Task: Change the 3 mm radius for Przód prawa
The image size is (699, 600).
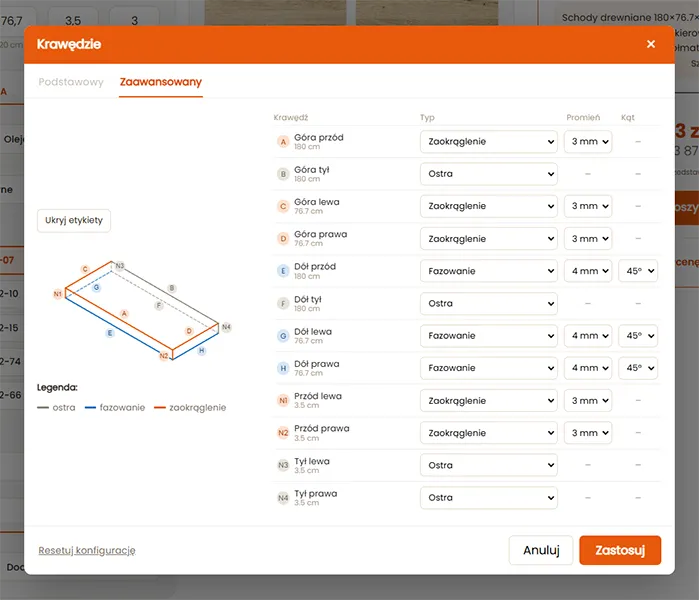Action: (x=588, y=433)
